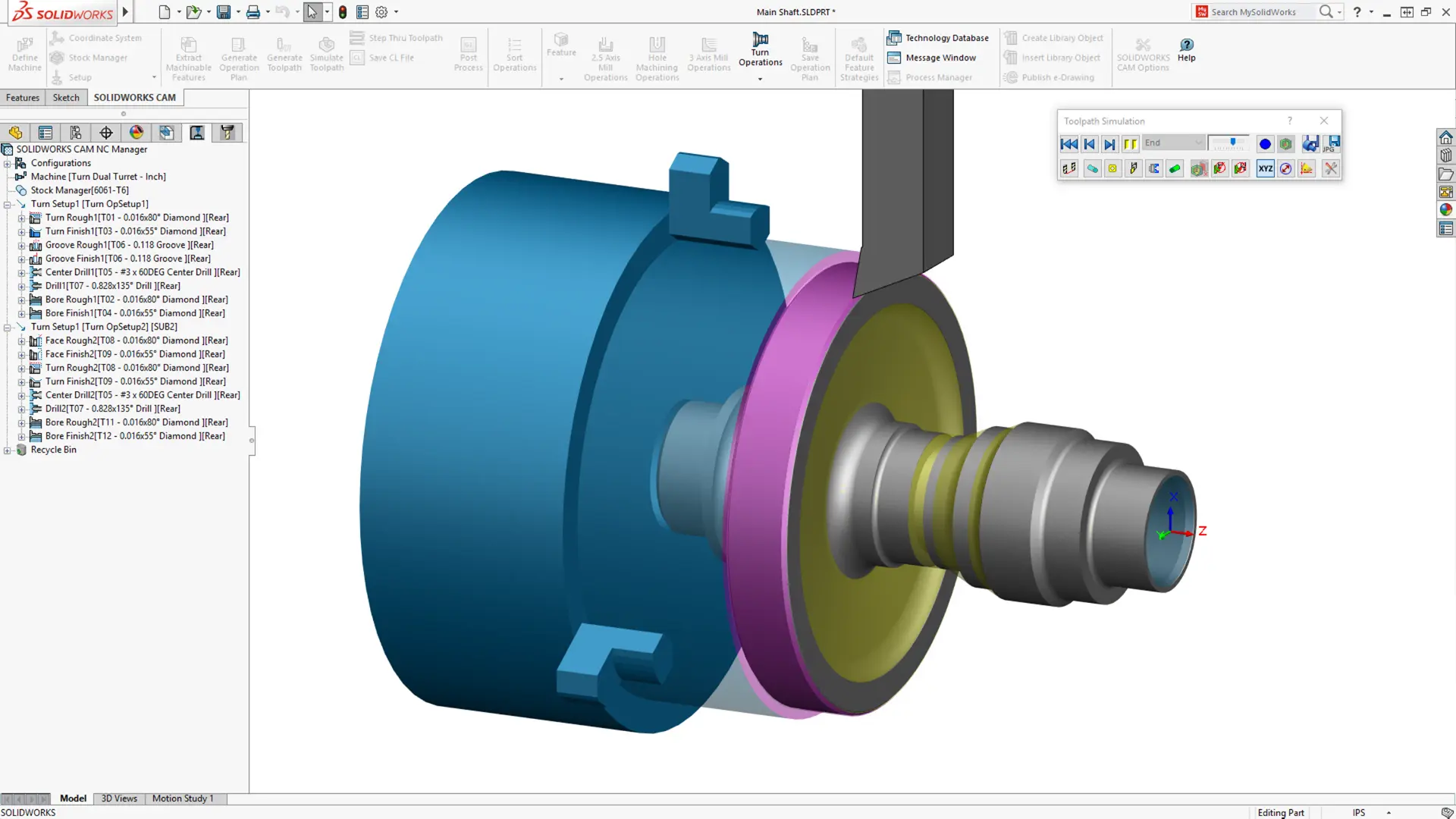This screenshot has height=819, width=1456.
Task: Collapse the Turn Setup1 tree node
Action: [x=8, y=205]
